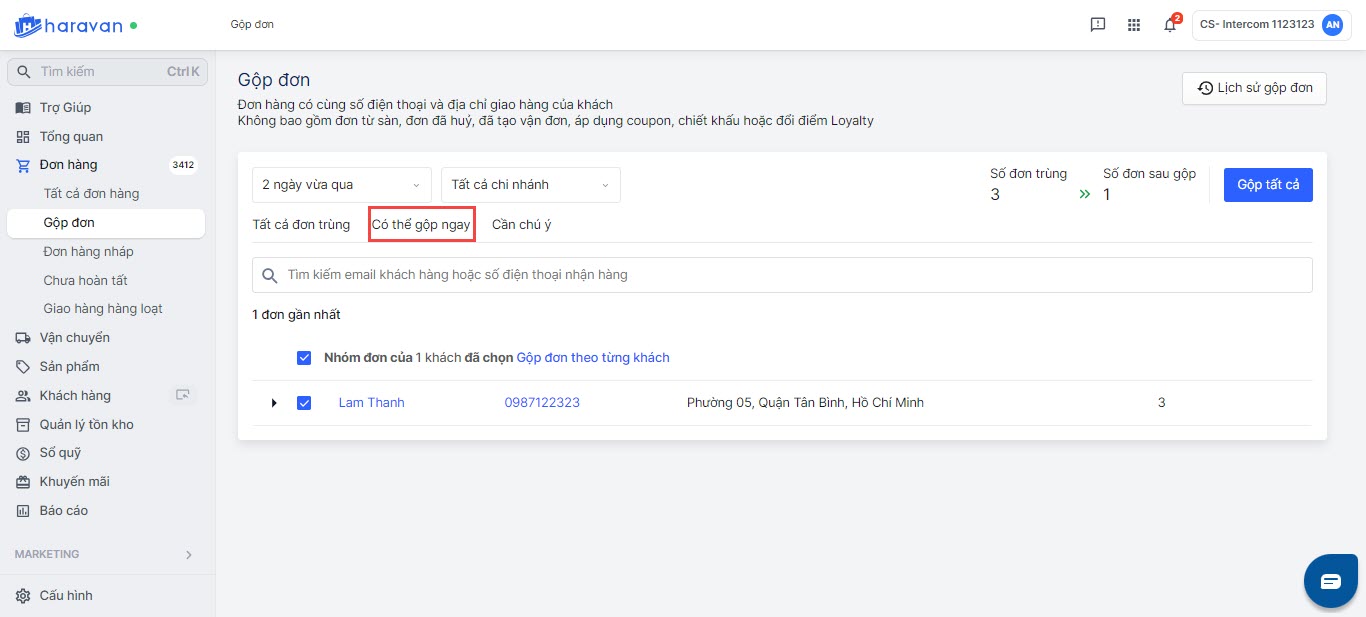Click the Khuyến mãi gift icon
Viewport: 1366px width, 617px height.
tap(23, 482)
